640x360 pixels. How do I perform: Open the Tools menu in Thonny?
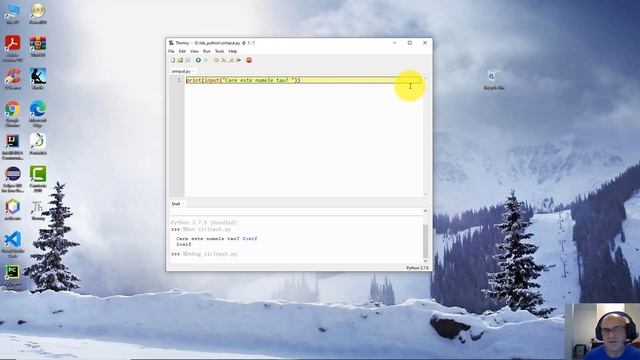220,51
